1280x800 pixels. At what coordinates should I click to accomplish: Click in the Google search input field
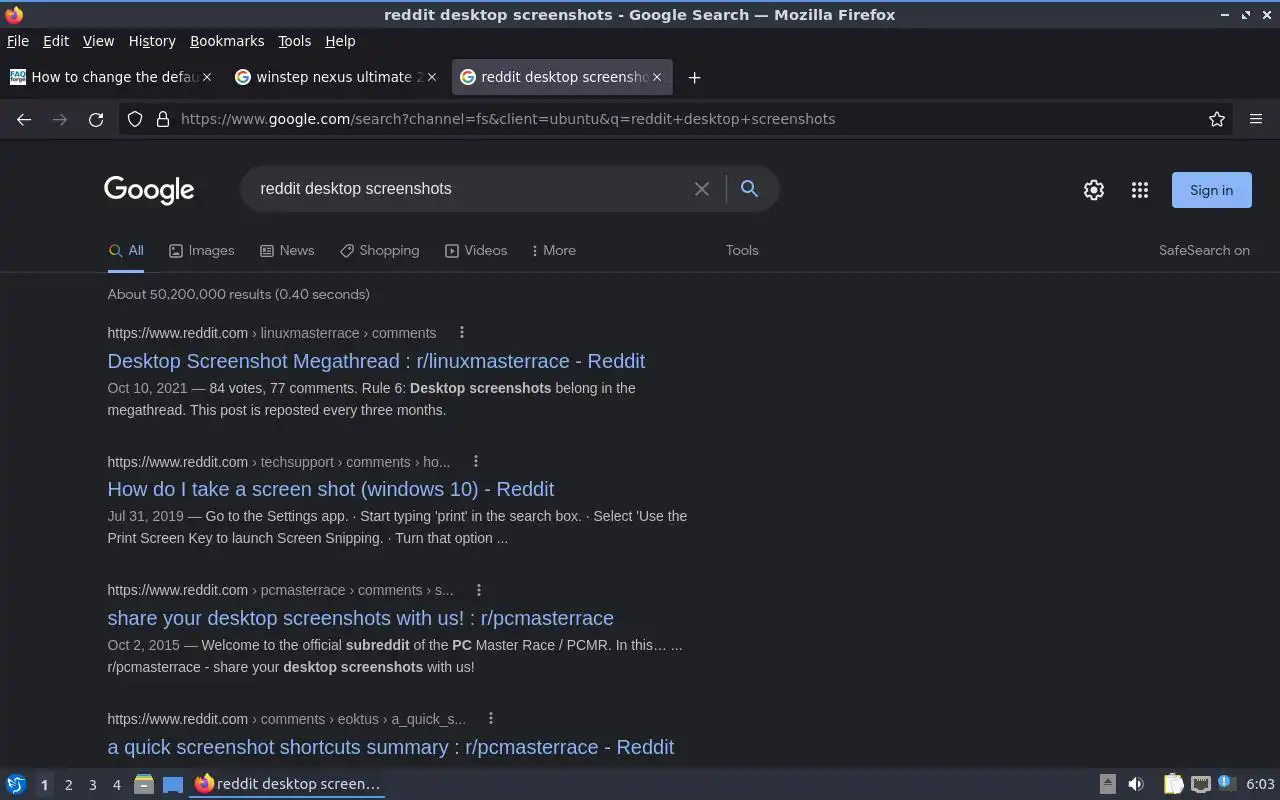click(470, 189)
